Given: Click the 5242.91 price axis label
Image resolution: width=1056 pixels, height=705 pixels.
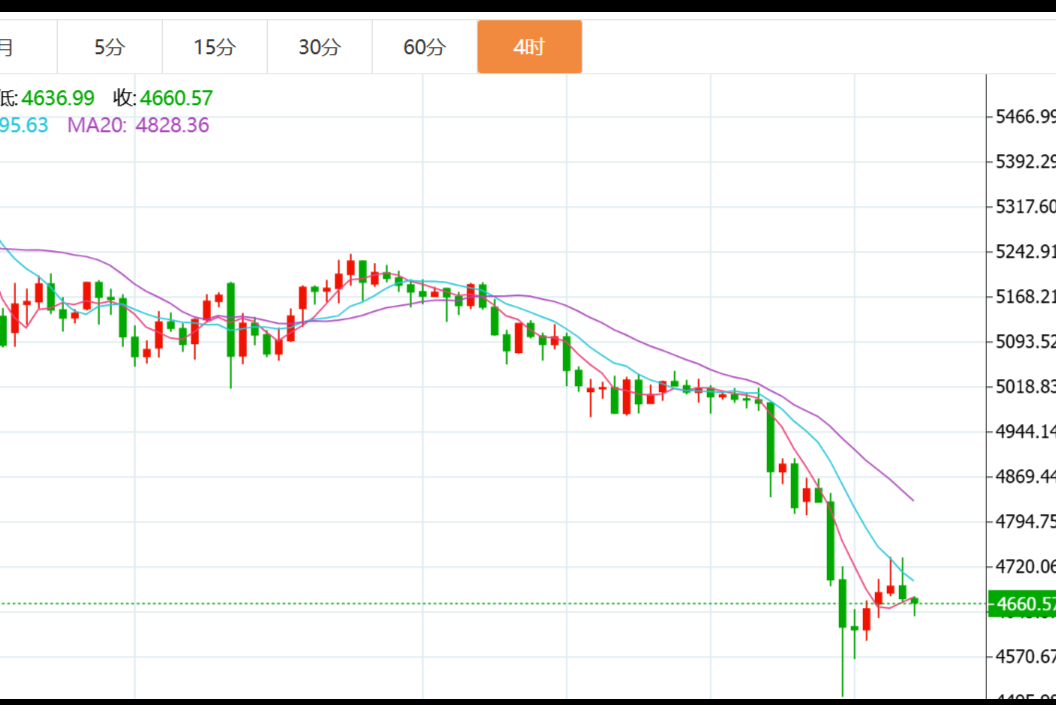Looking at the screenshot, I should coord(1025,251).
